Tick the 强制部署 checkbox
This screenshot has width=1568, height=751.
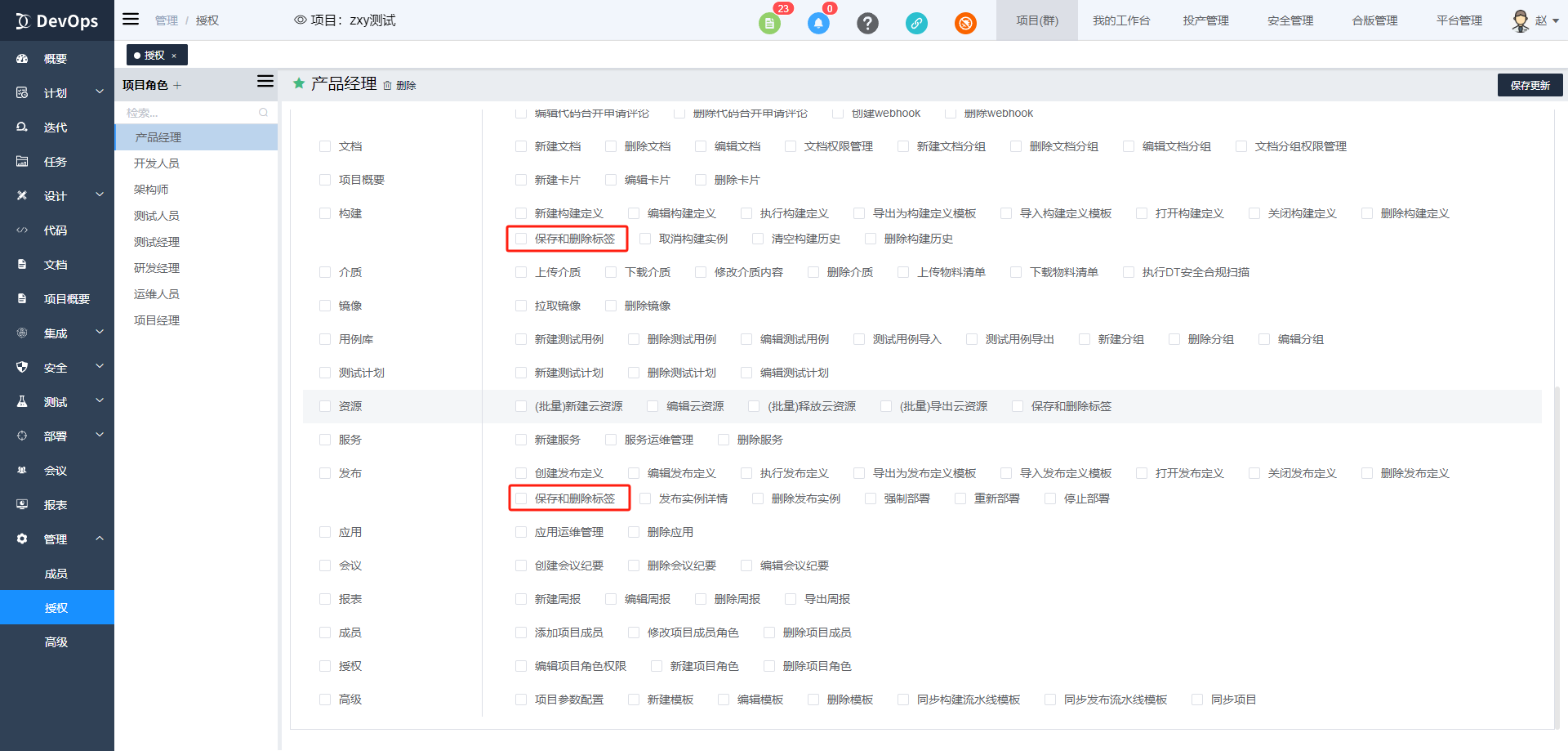[x=871, y=498]
